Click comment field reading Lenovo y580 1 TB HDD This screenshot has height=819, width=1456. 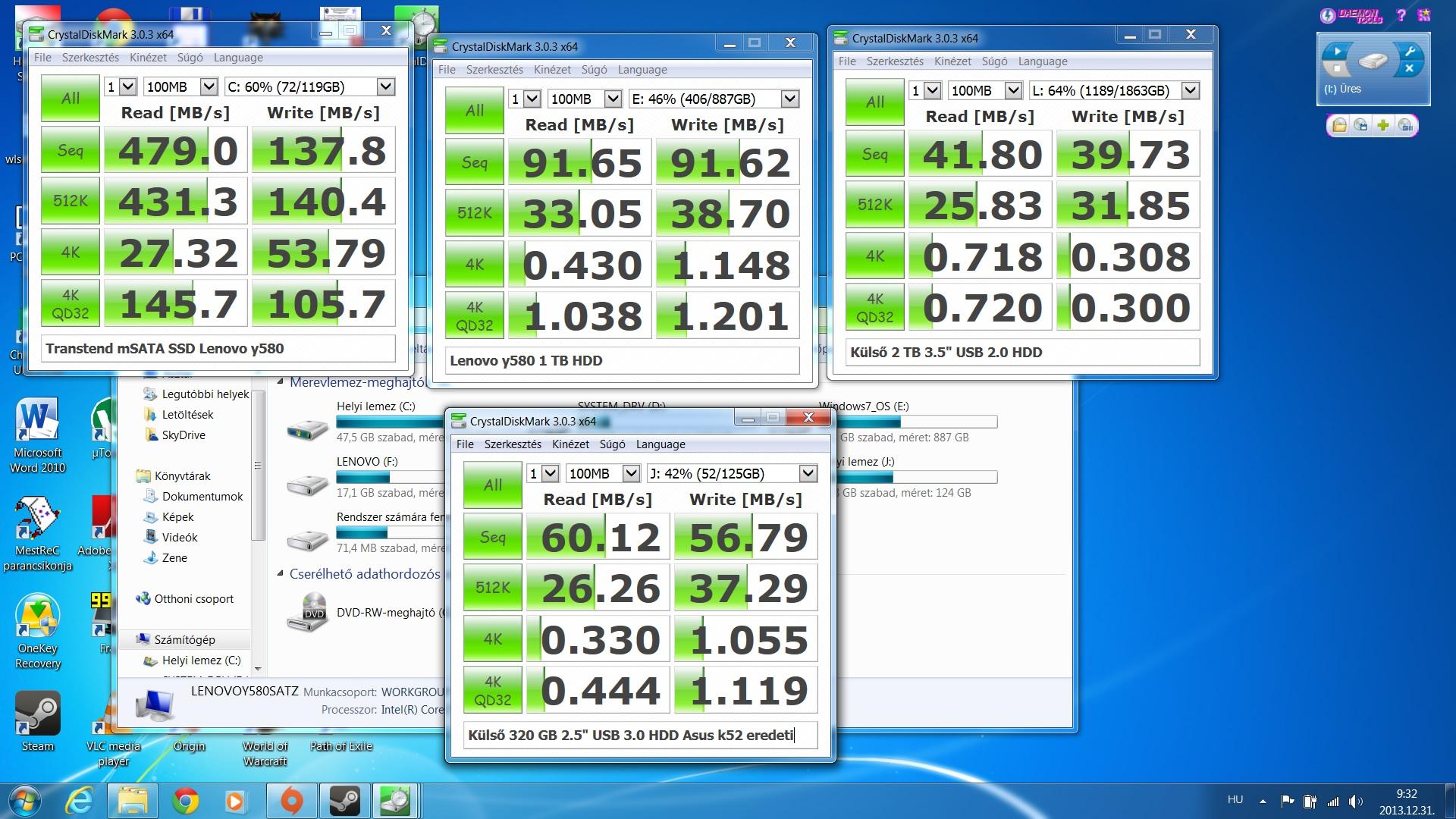623,361
